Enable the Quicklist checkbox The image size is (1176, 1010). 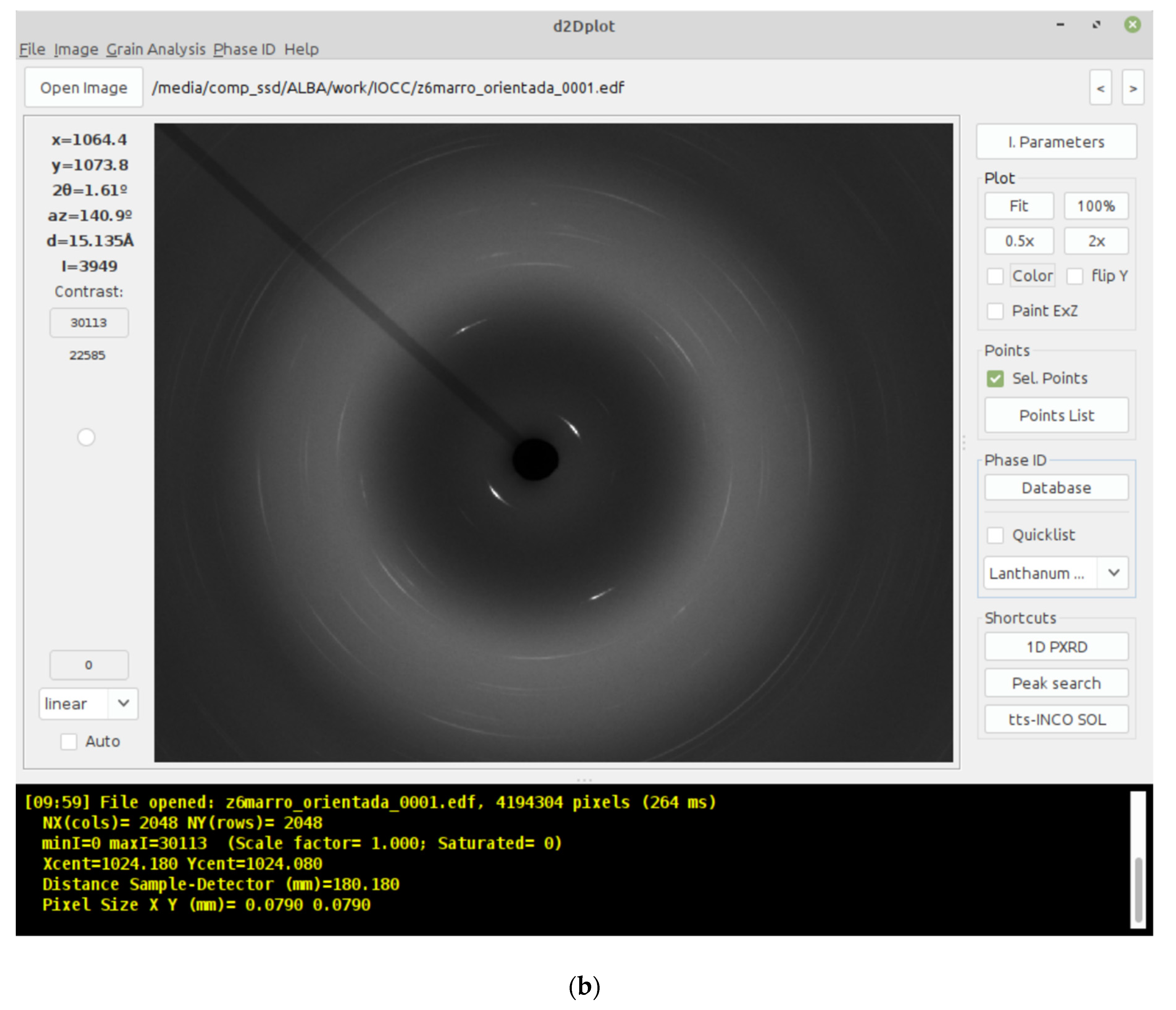click(995, 535)
